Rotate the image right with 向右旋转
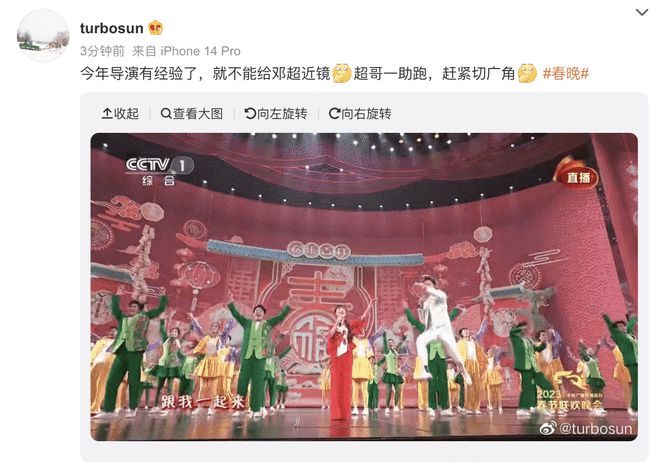 click(360, 114)
